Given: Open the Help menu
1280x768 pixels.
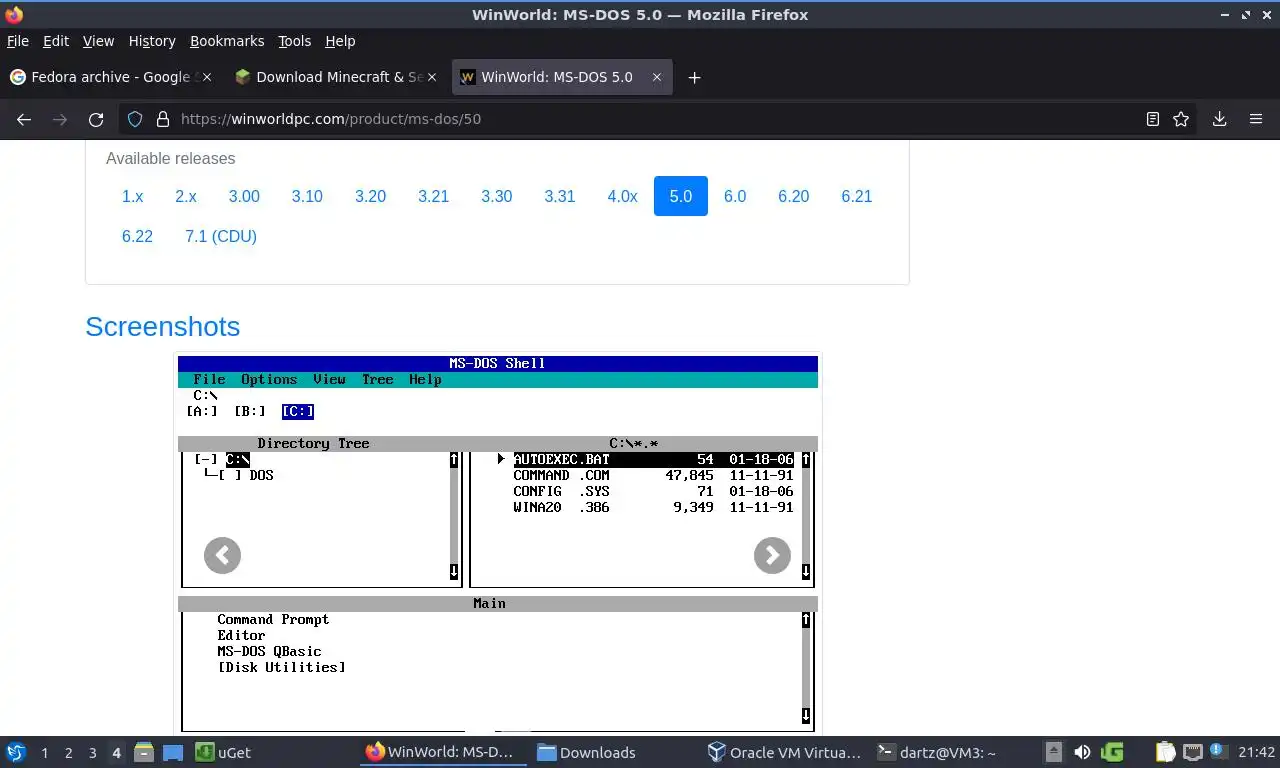Looking at the screenshot, I should point(340,41).
